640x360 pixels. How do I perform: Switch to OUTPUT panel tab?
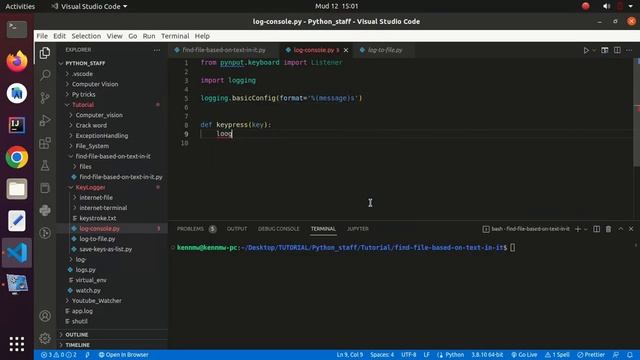click(237, 229)
